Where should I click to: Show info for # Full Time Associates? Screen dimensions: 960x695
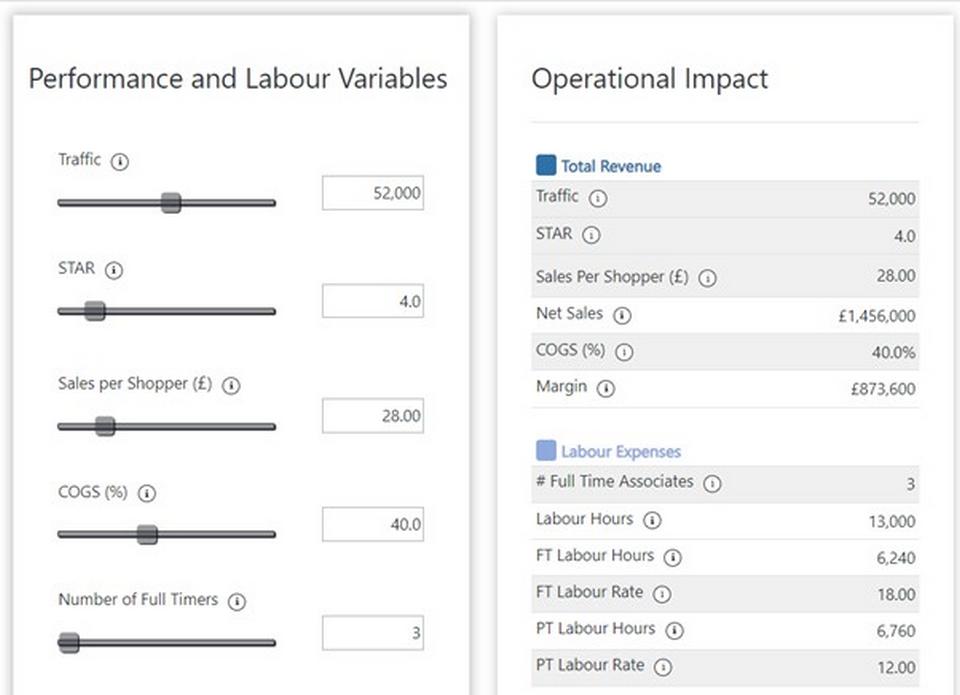[x=712, y=483]
